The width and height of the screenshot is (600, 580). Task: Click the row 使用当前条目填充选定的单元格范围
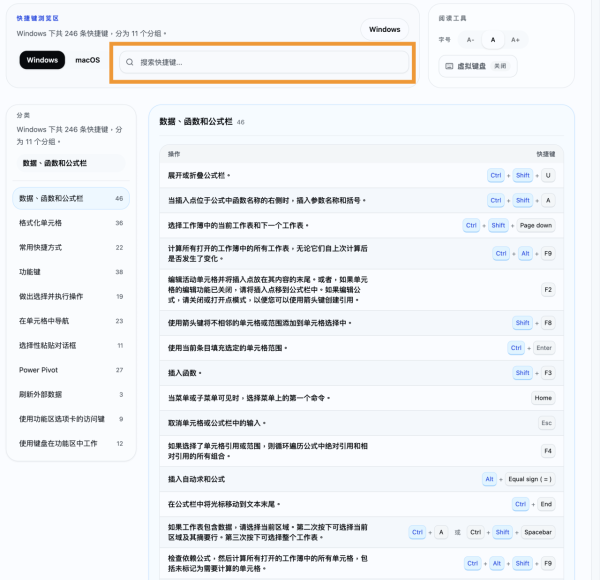tap(361, 348)
